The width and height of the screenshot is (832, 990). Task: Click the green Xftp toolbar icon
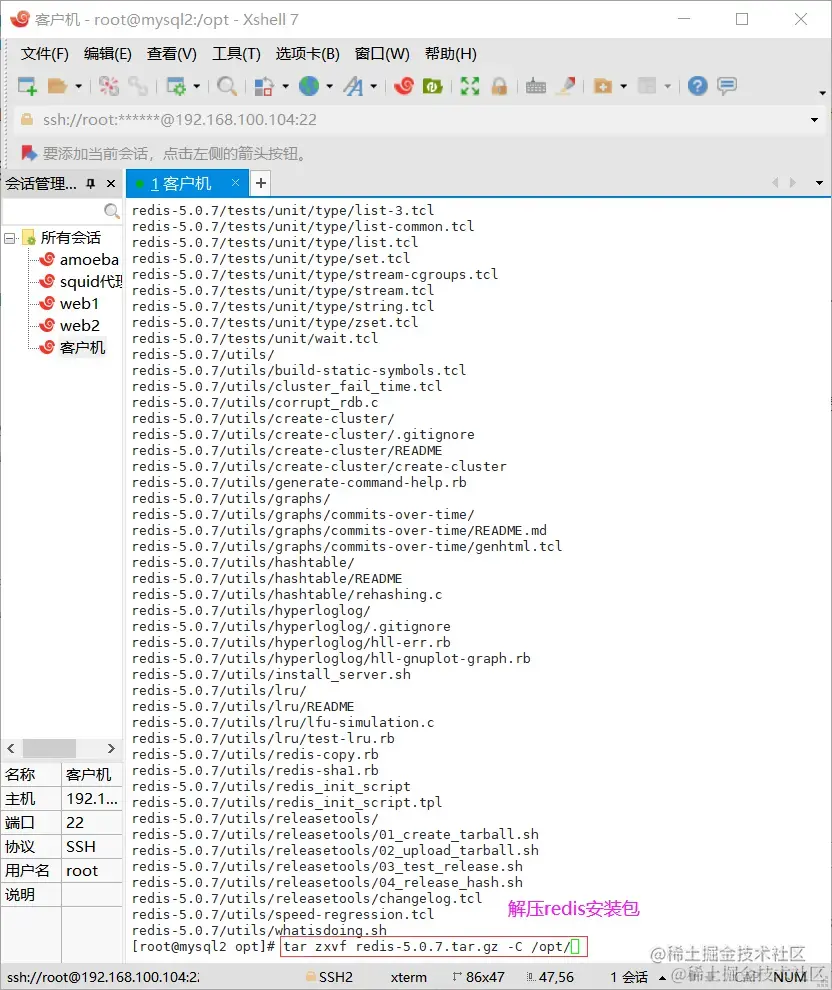(x=433, y=86)
